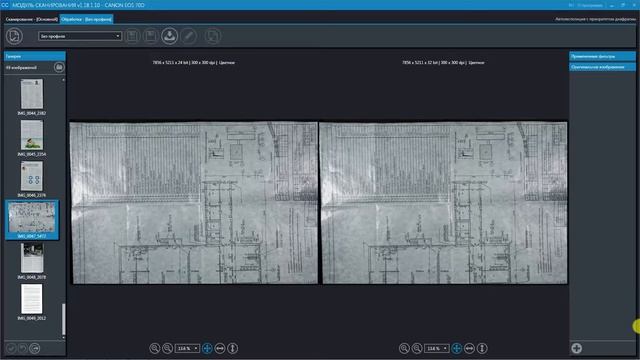Select the highlighted IMG_0047 blueprint thumbnail

32,220
